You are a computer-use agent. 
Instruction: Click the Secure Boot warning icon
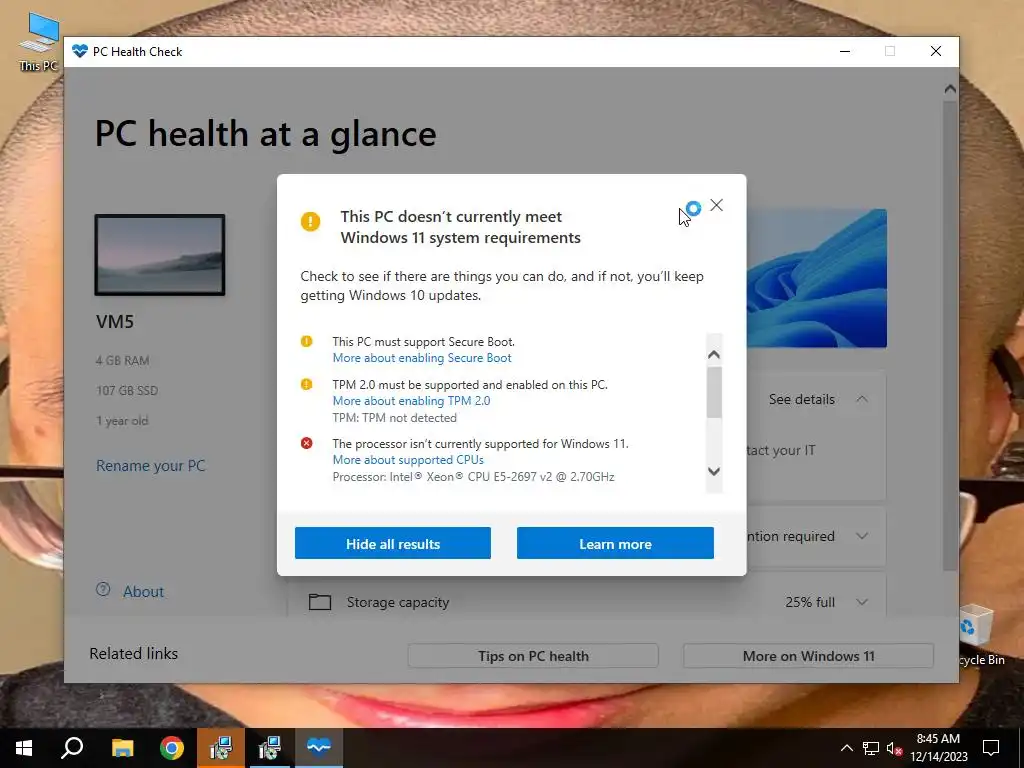(306, 341)
